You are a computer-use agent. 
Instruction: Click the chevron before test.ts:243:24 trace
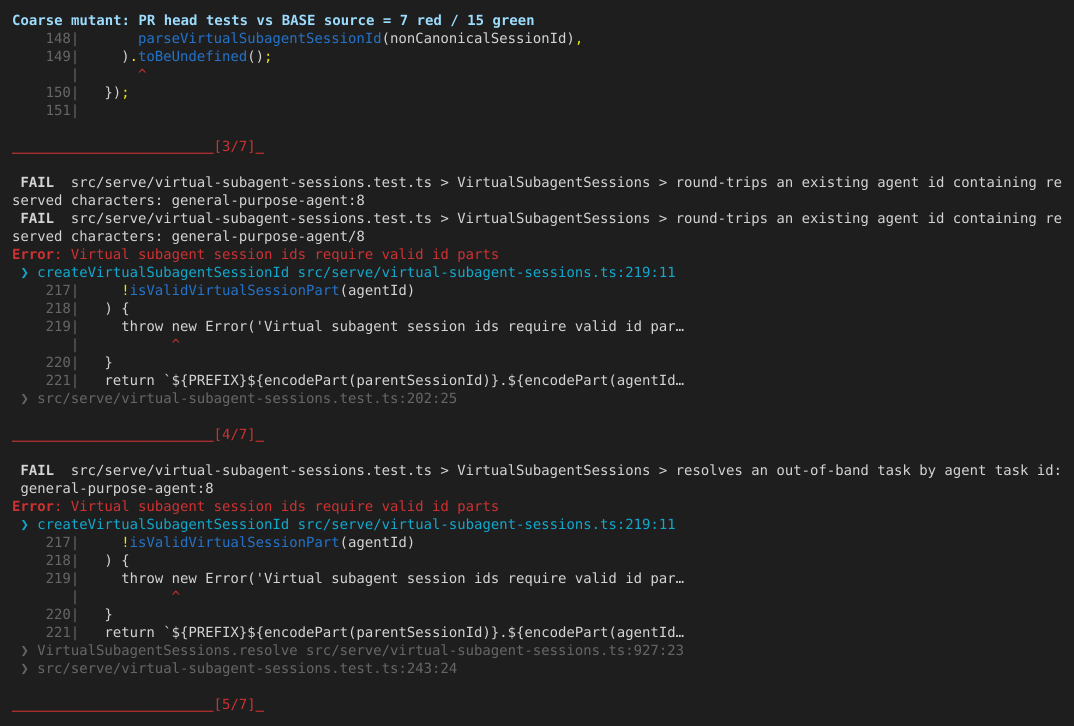(x=25, y=668)
